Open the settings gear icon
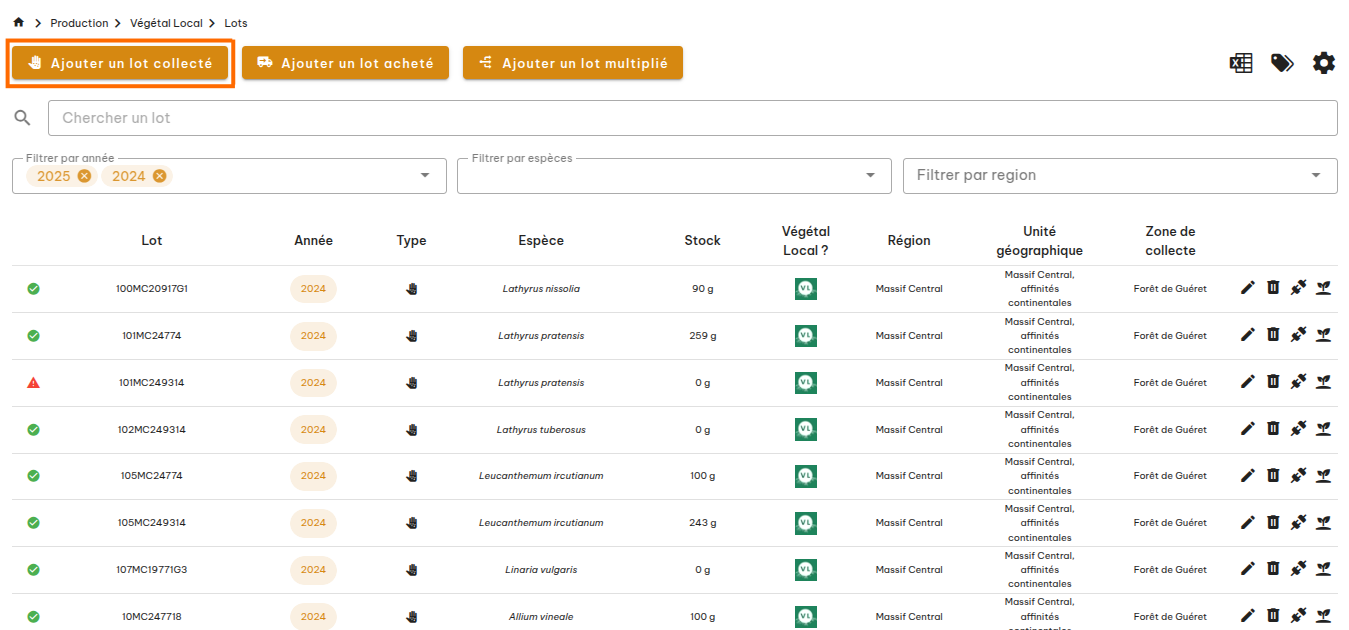 tap(1324, 63)
